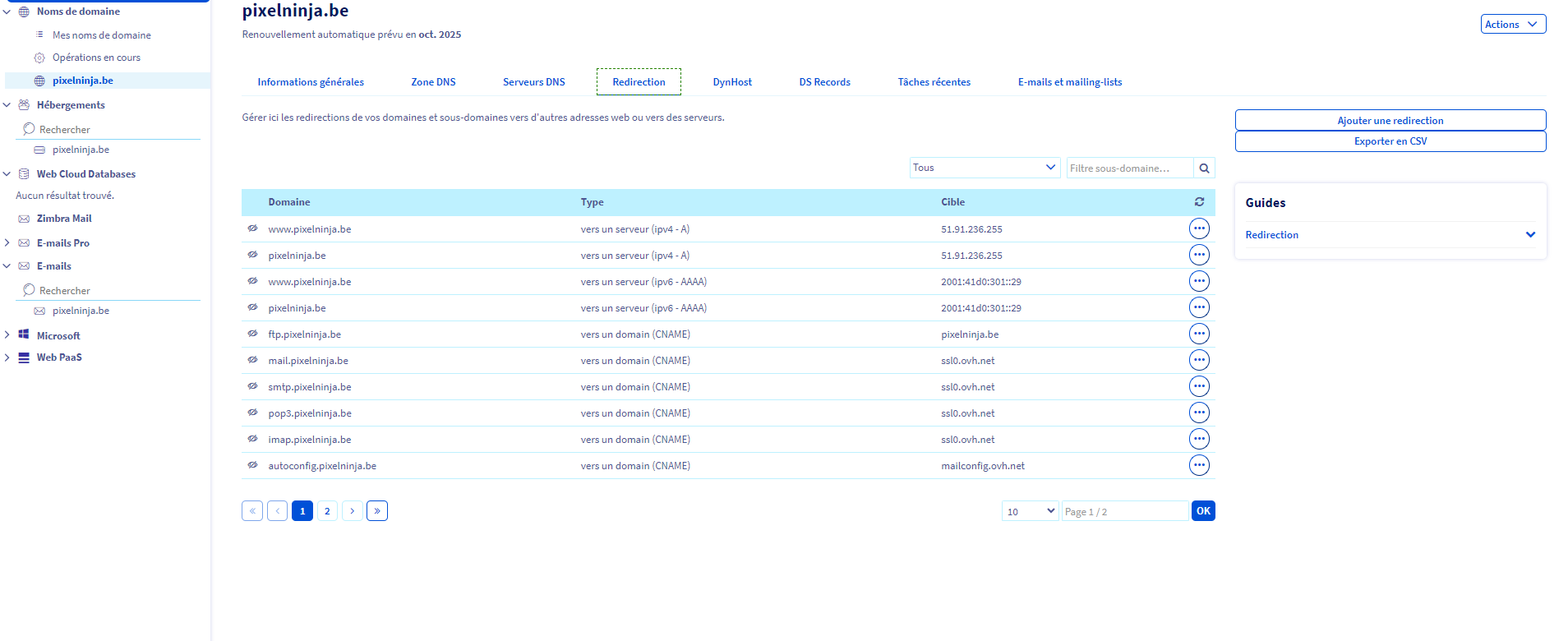Click the search magnifier icon beside filter
The width and height of the screenshot is (1568, 641).
point(1204,168)
